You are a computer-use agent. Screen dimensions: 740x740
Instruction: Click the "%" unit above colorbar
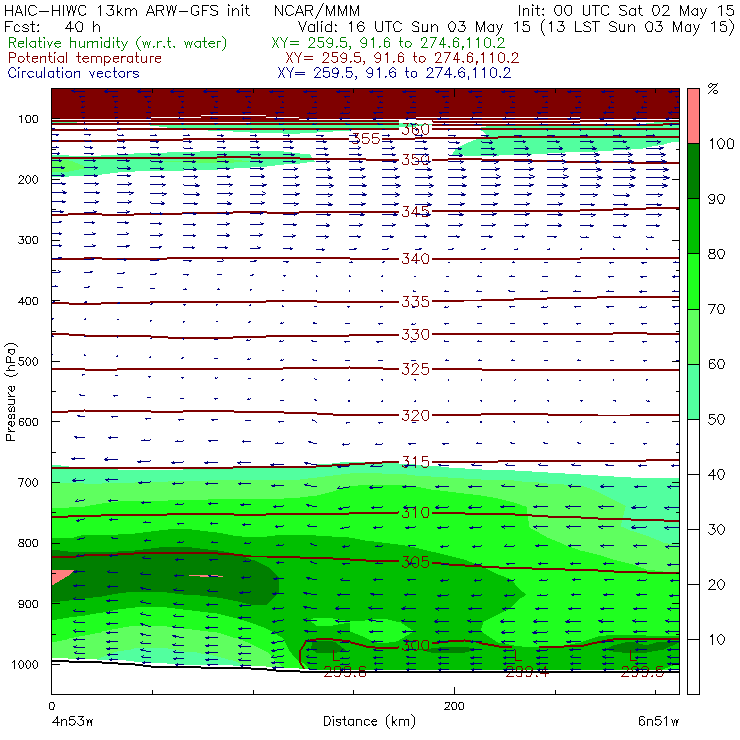(x=713, y=89)
